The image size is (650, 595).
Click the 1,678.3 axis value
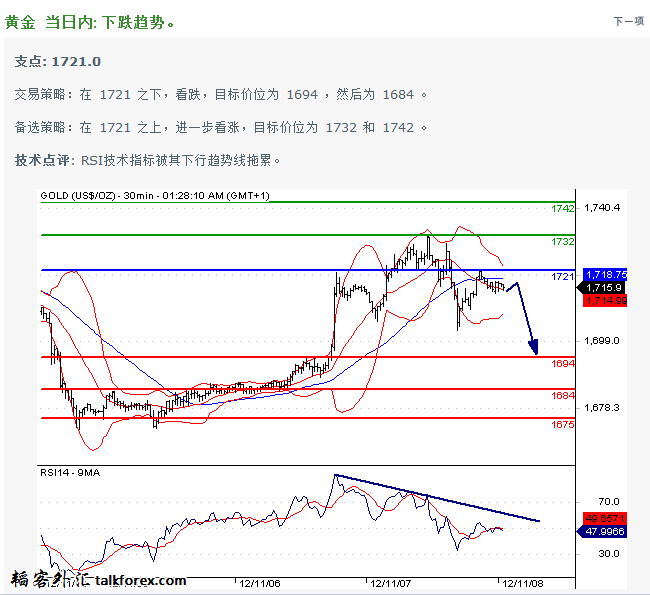tap(602, 408)
